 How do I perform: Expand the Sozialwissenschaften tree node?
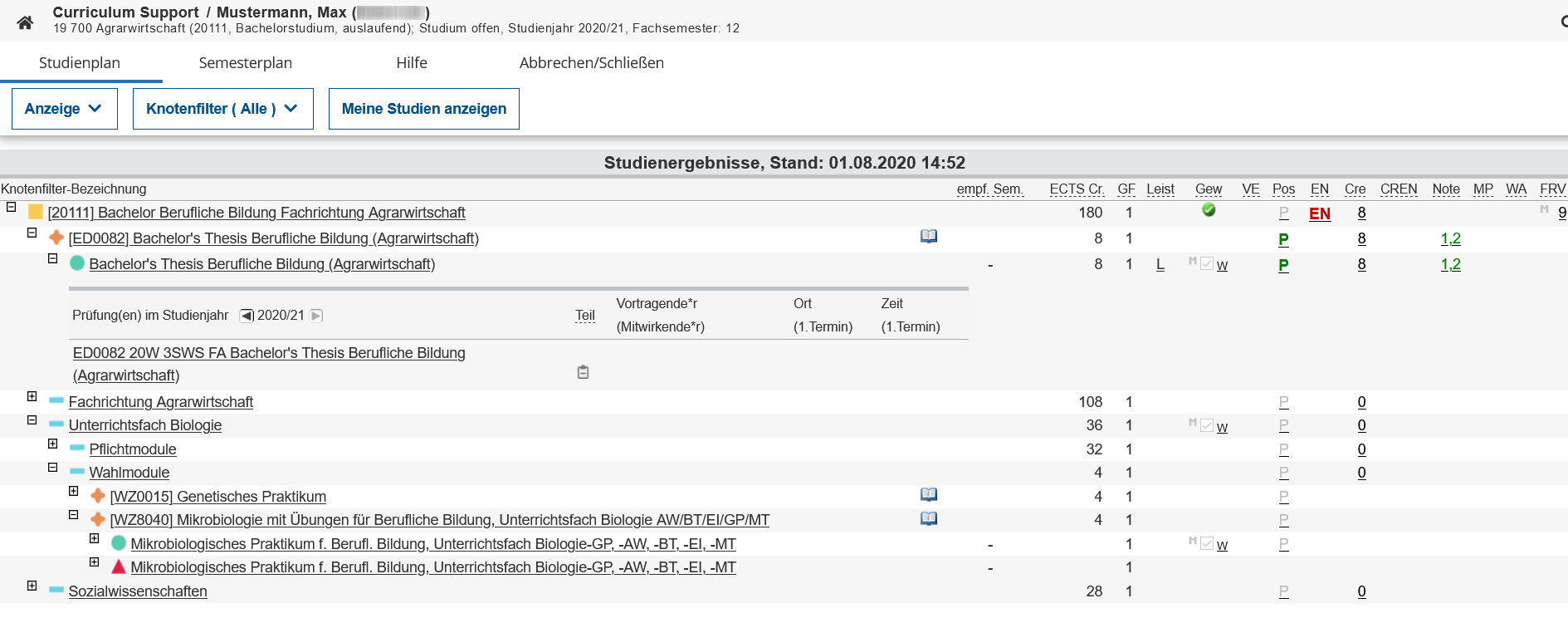[x=32, y=586]
